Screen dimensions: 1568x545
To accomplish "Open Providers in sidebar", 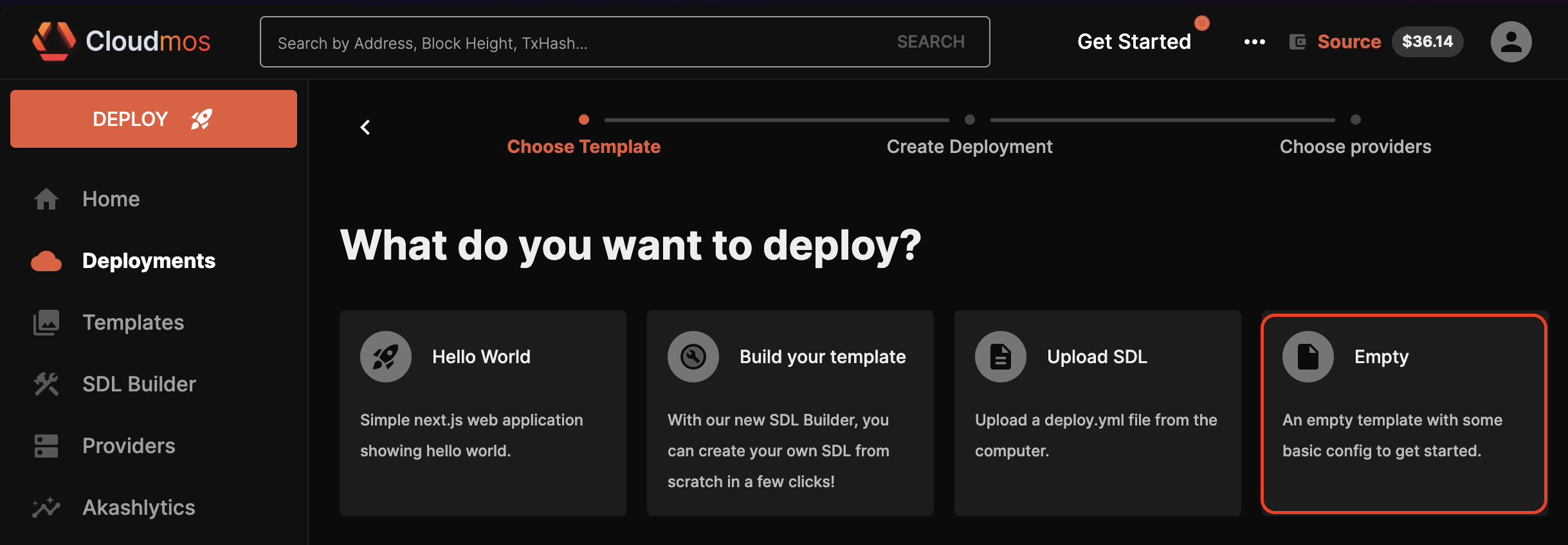I will (129, 446).
